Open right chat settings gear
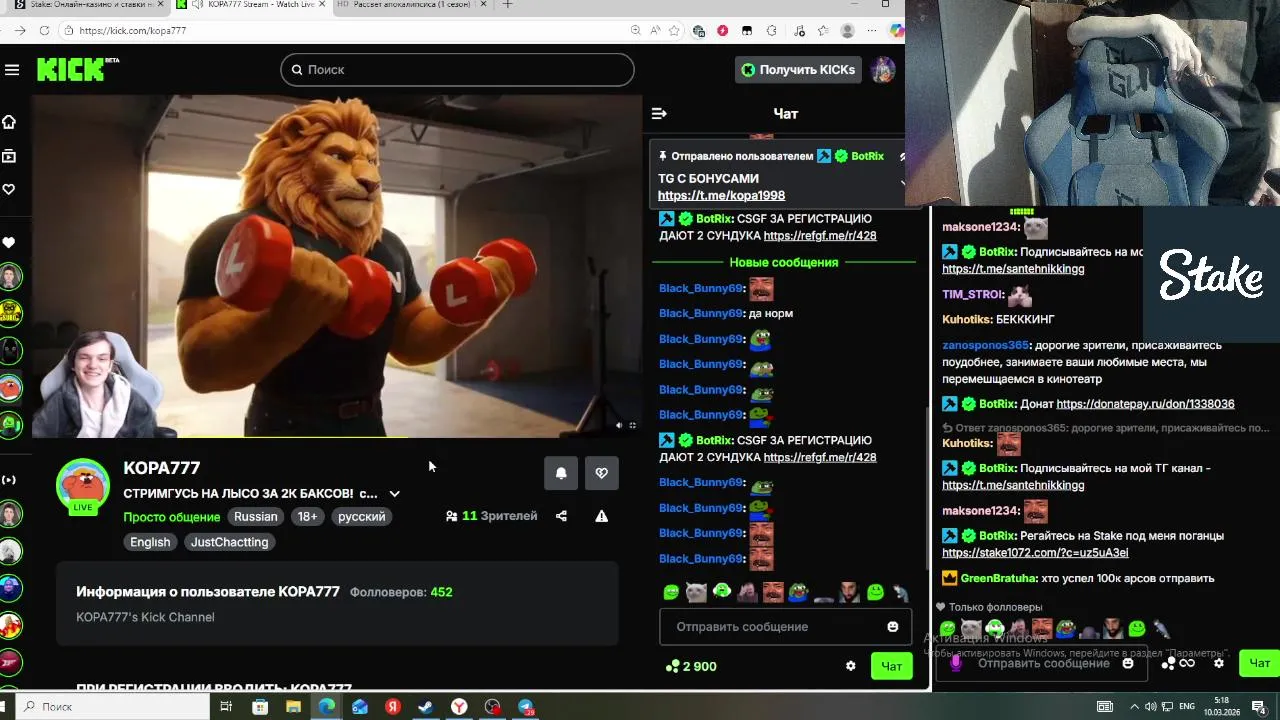This screenshot has width=1280, height=720. [1218, 663]
